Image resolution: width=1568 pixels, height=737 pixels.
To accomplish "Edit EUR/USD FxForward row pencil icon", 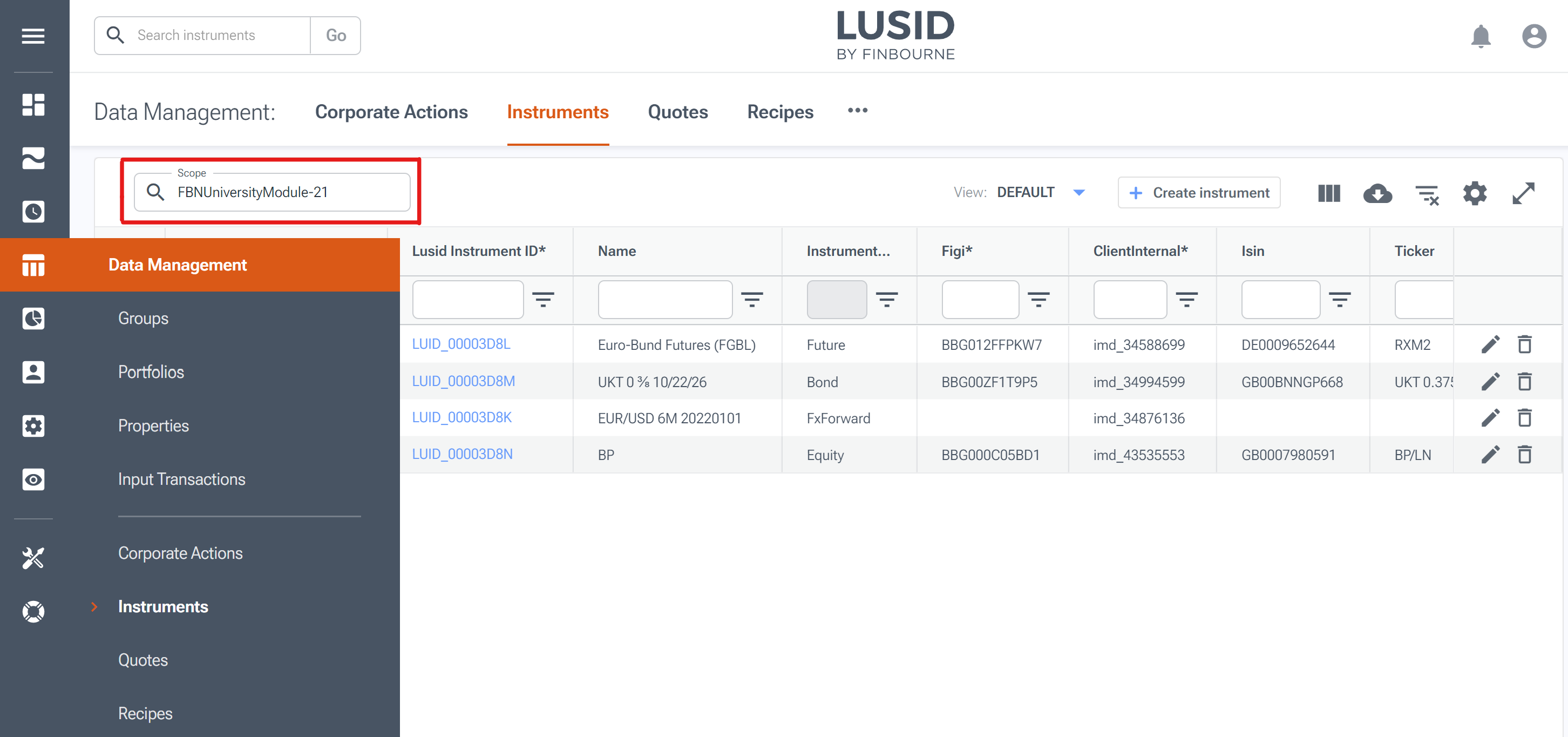I will click(1490, 418).
